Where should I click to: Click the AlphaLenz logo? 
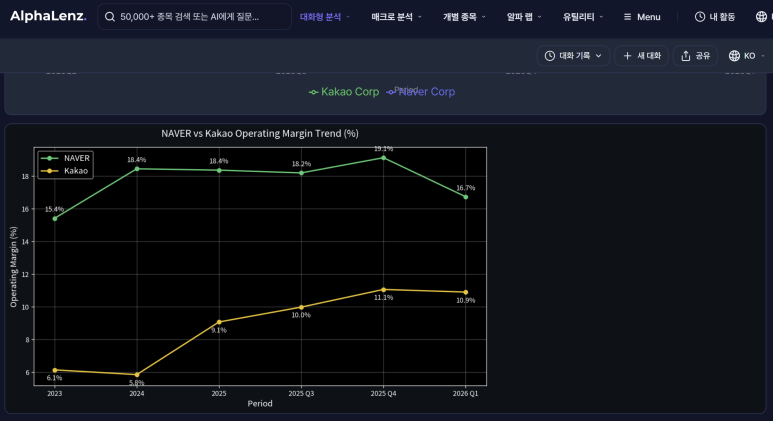click(48, 16)
